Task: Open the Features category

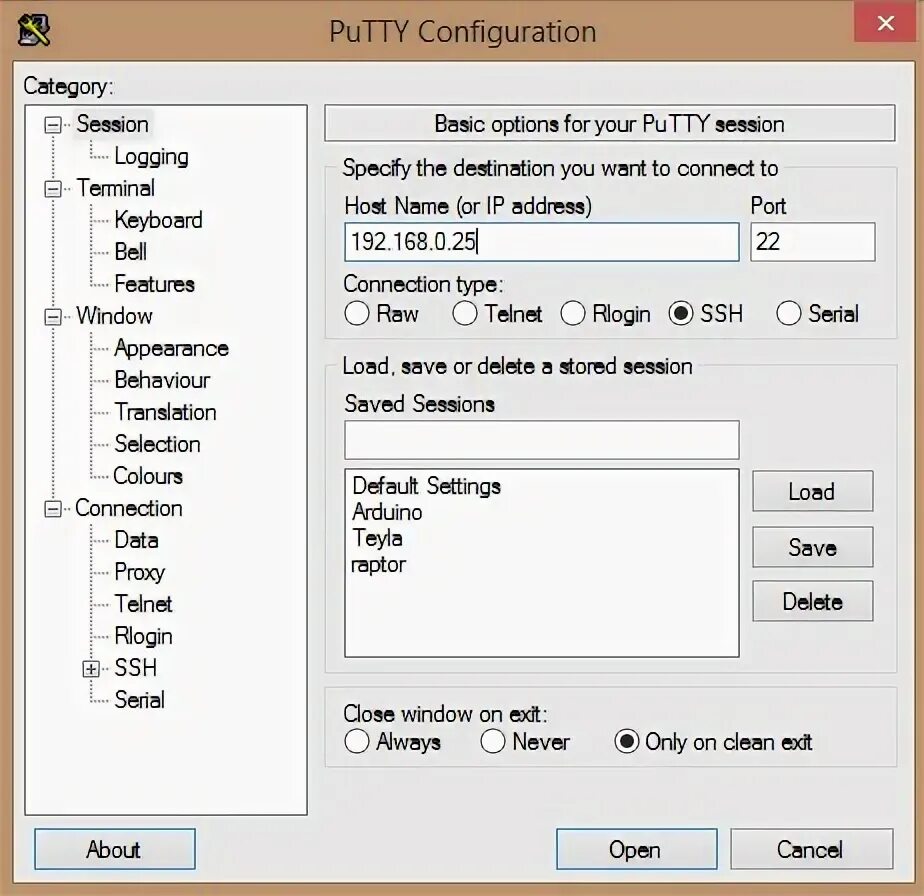Action: click(x=154, y=284)
